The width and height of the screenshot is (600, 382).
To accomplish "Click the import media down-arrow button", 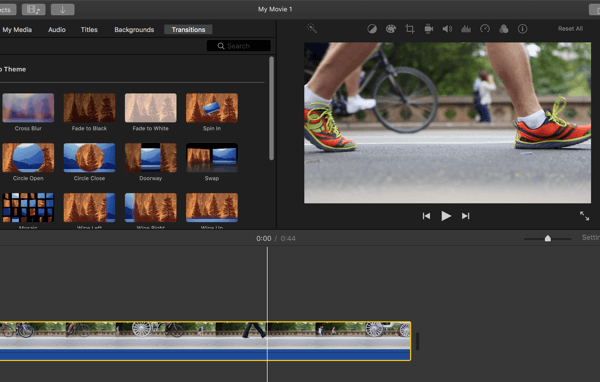I will coord(62,10).
